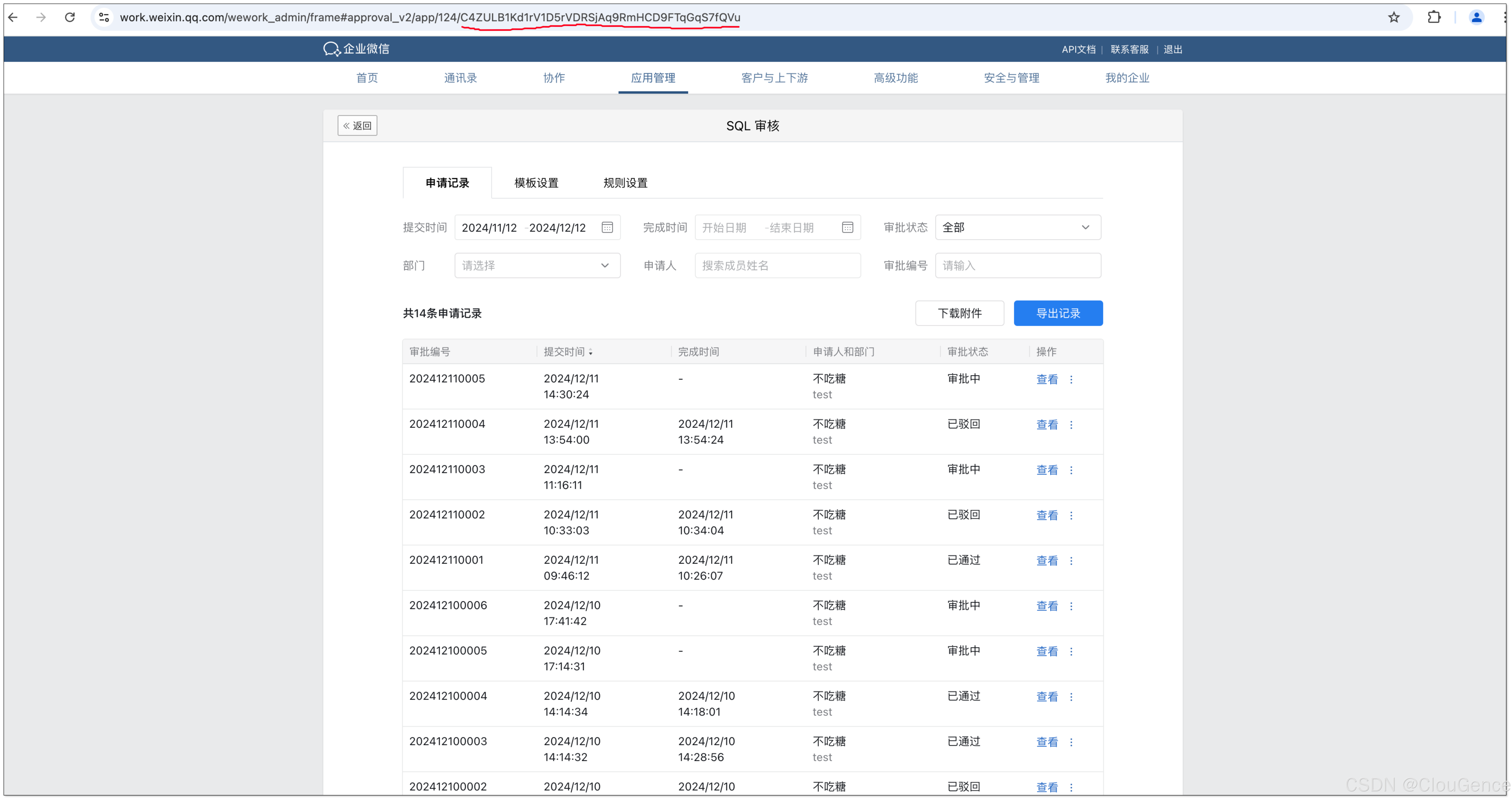
Task: Open the browser extensions puzzle icon
Action: [1434, 17]
